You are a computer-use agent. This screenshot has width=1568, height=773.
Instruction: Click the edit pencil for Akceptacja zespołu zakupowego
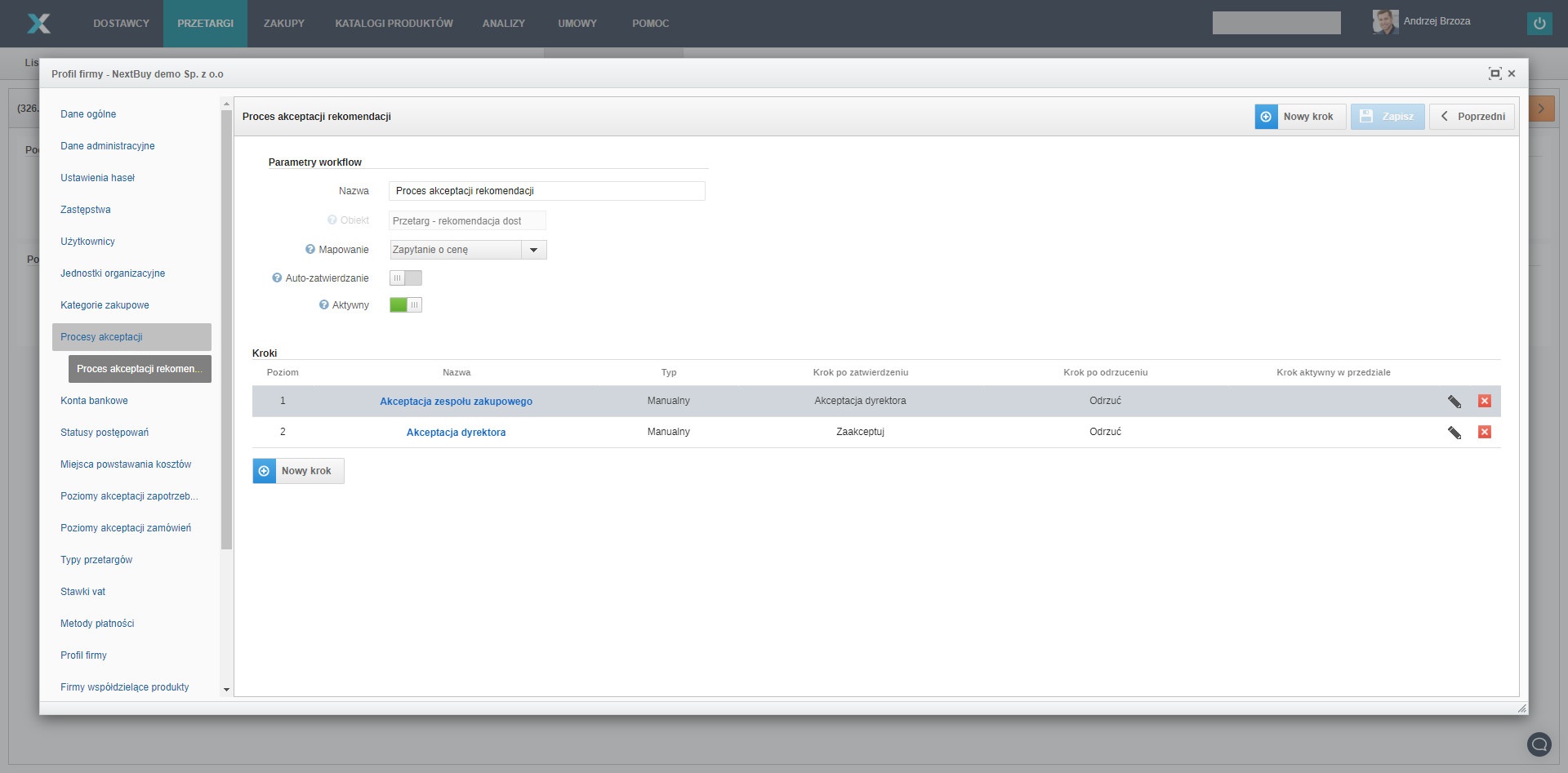coord(1454,401)
